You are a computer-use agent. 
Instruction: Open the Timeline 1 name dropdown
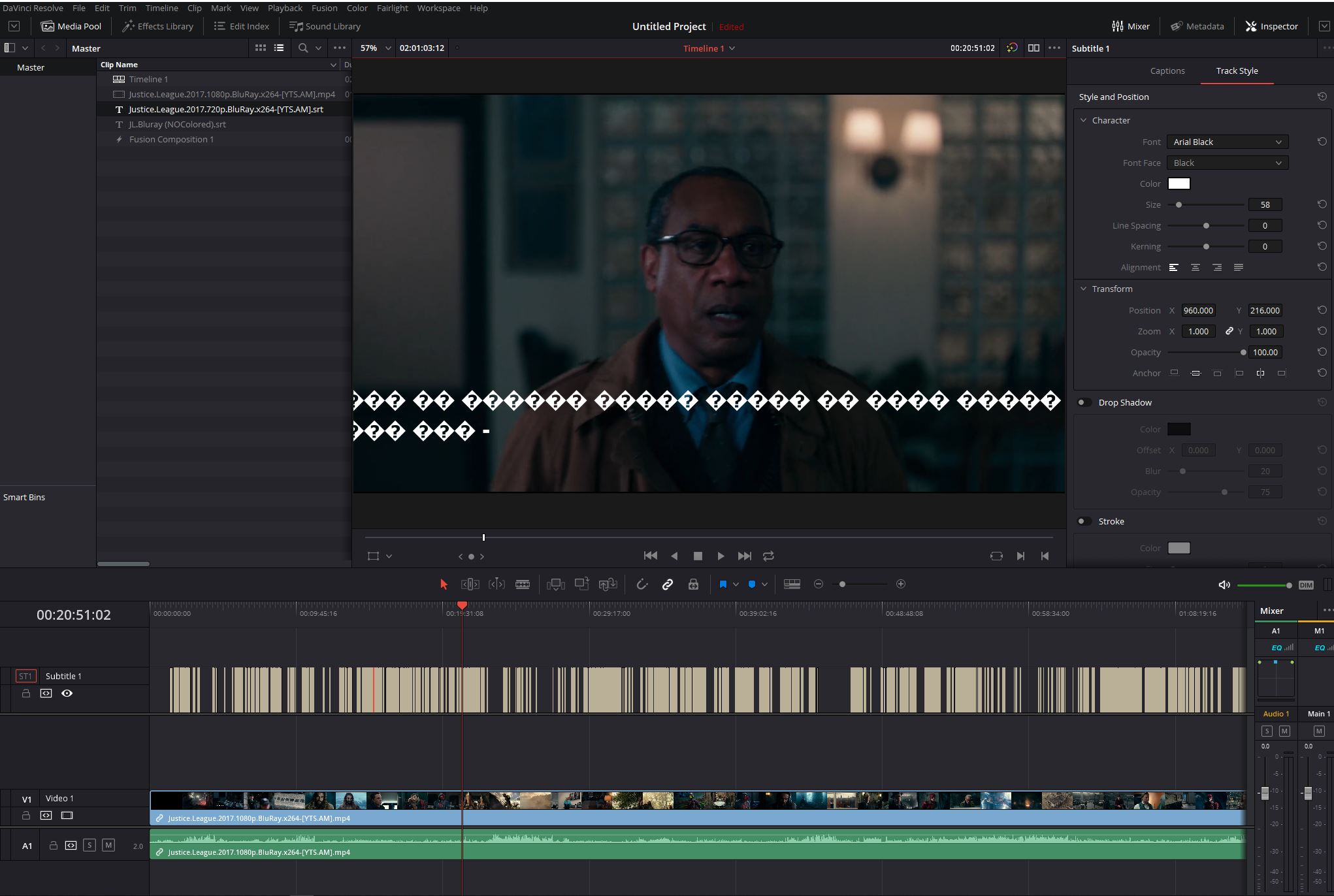[x=732, y=48]
